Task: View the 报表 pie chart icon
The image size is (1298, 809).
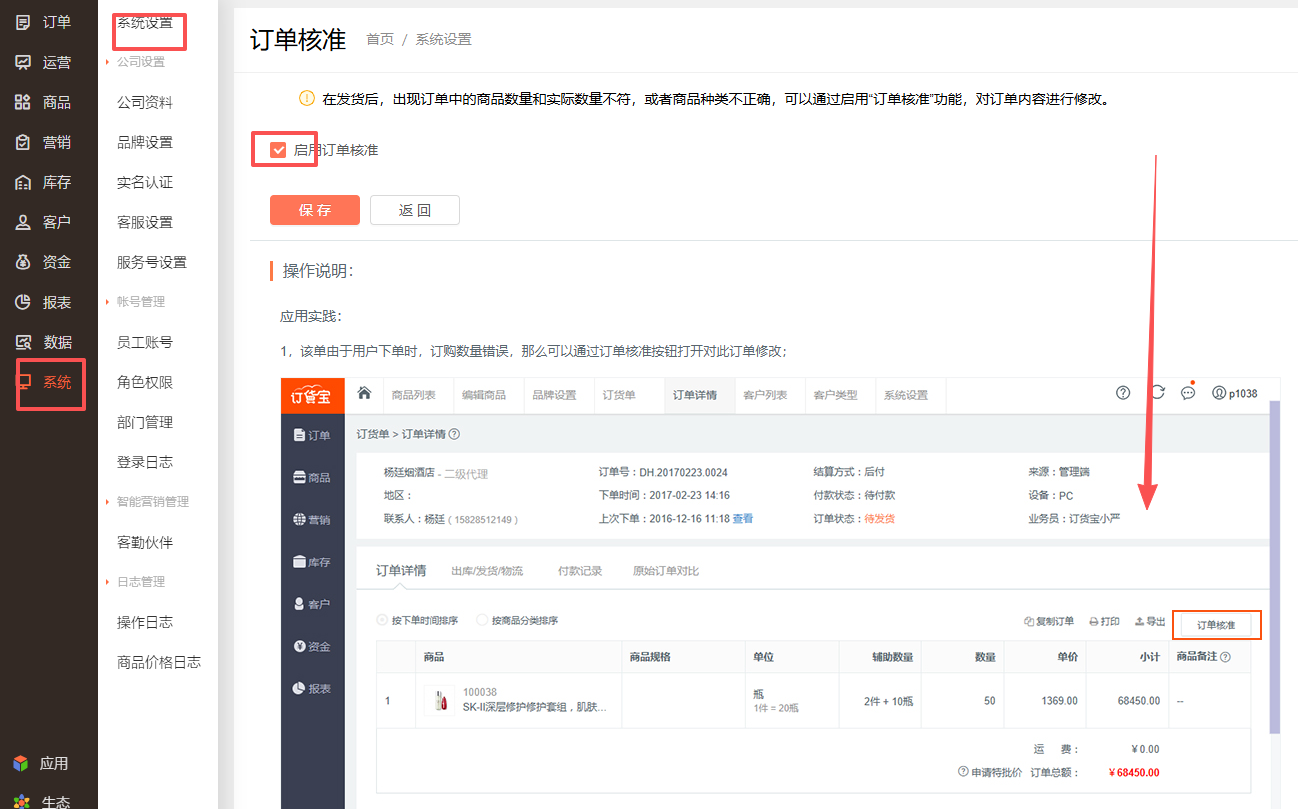Action: click(23, 302)
